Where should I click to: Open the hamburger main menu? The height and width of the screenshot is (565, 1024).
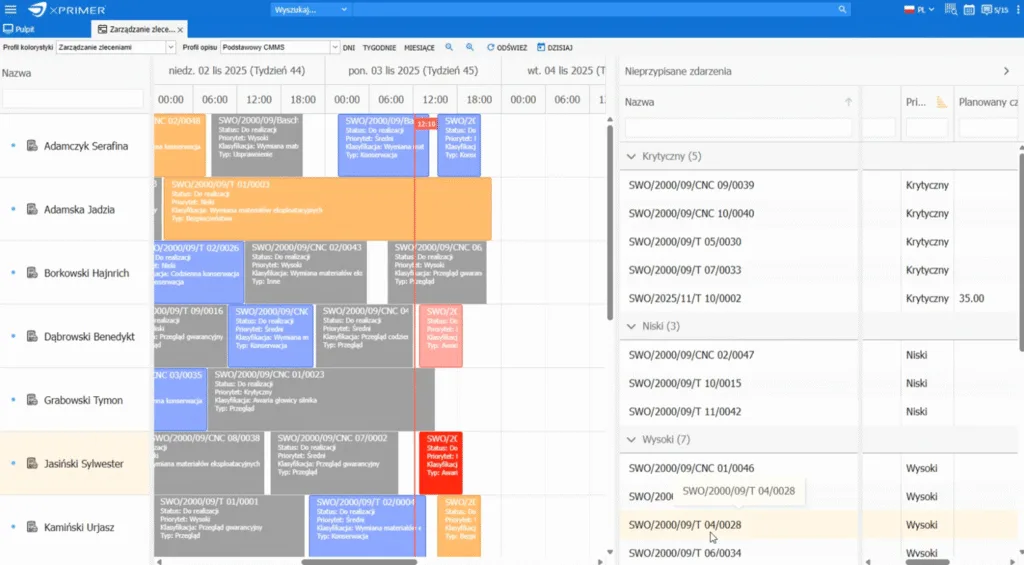pos(10,10)
